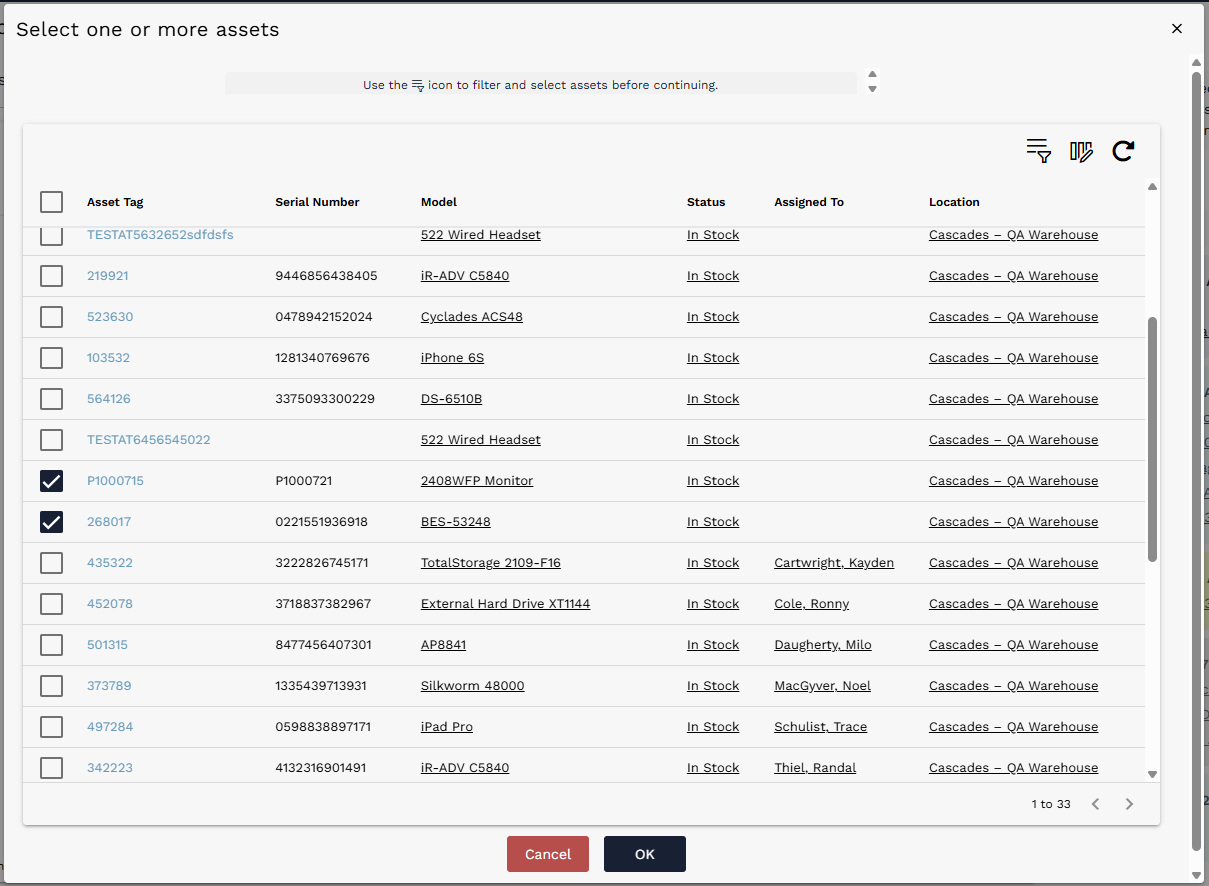Open the DS-6510B model link
Image resolution: width=1209 pixels, height=886 pixels.
(451, 399)
